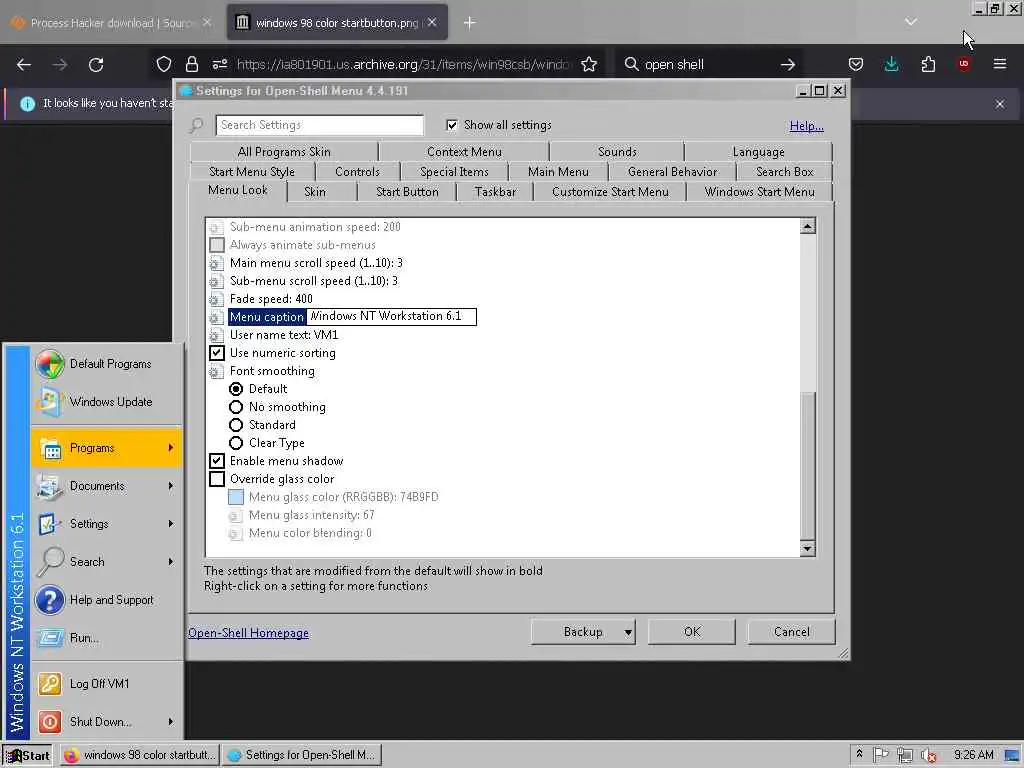Open Firefox extensions puzzle icon
The image size is (1024, 768).
(928, 64)
